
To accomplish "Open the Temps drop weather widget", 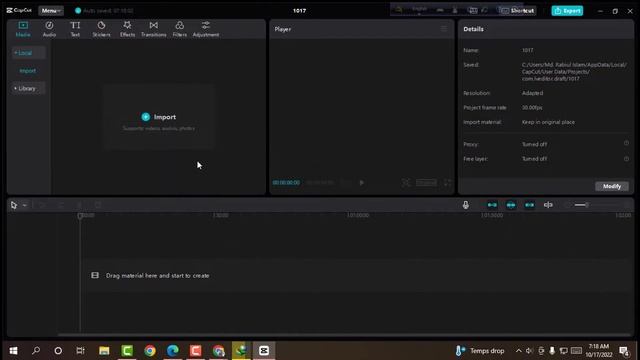I will coord(480,351).
